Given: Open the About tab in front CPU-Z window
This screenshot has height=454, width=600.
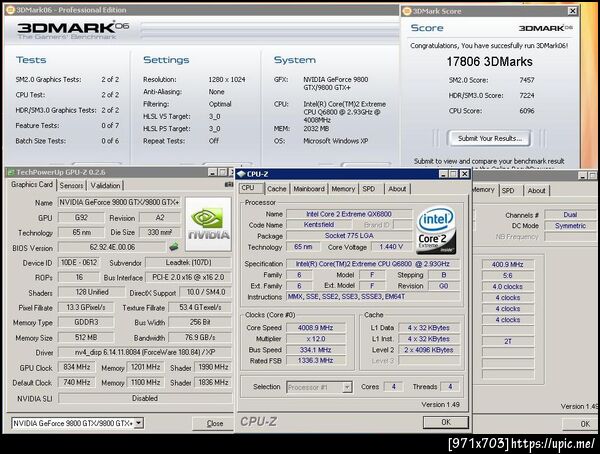Looking at the screenshot, I should click(397, 189).
